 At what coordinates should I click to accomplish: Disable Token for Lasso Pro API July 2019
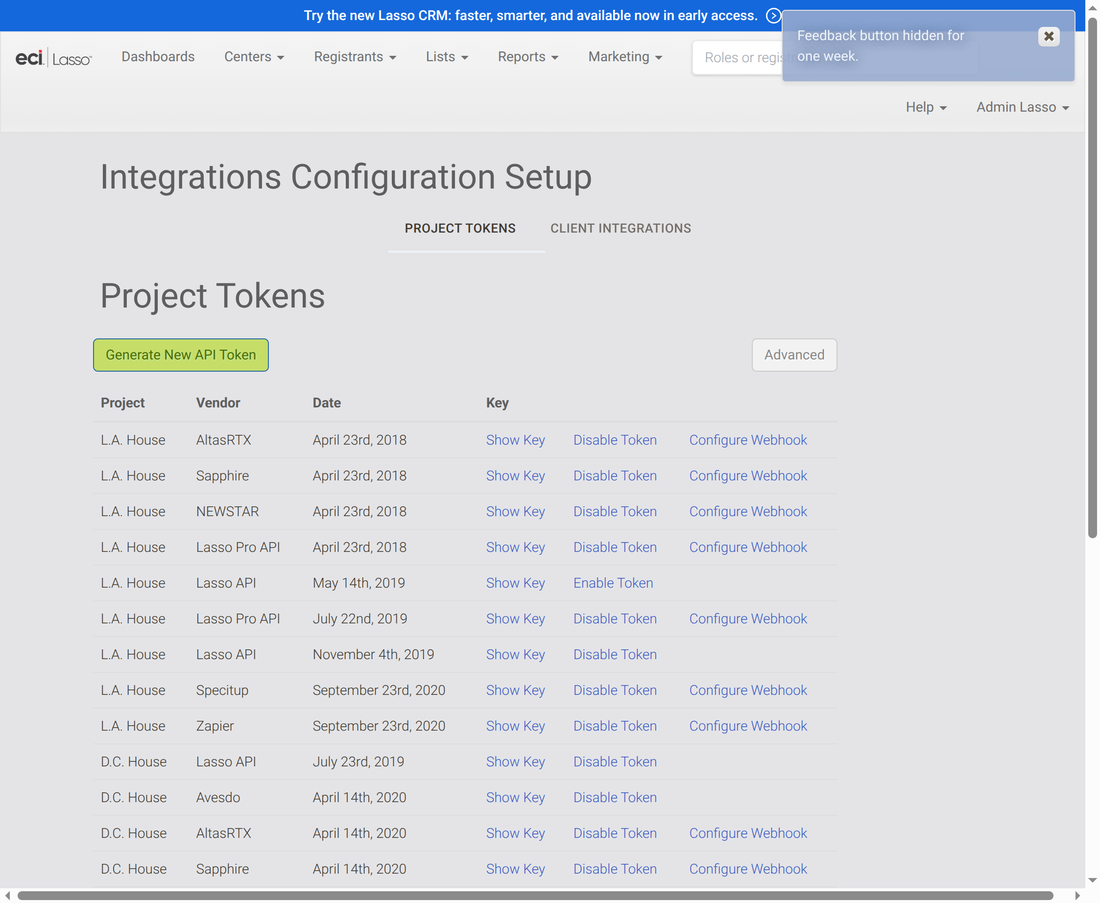(615, 620)
